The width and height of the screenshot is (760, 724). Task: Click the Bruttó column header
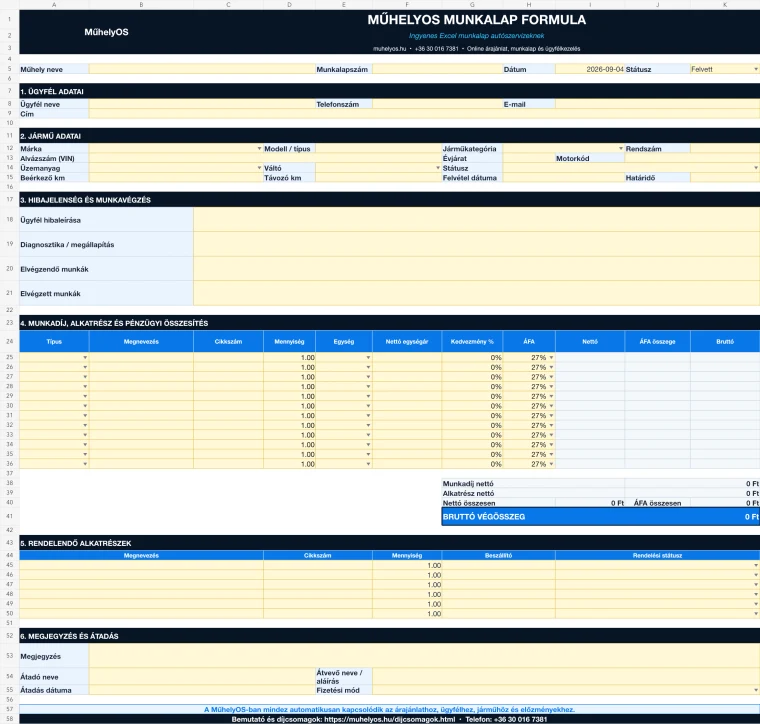[725, 342]
